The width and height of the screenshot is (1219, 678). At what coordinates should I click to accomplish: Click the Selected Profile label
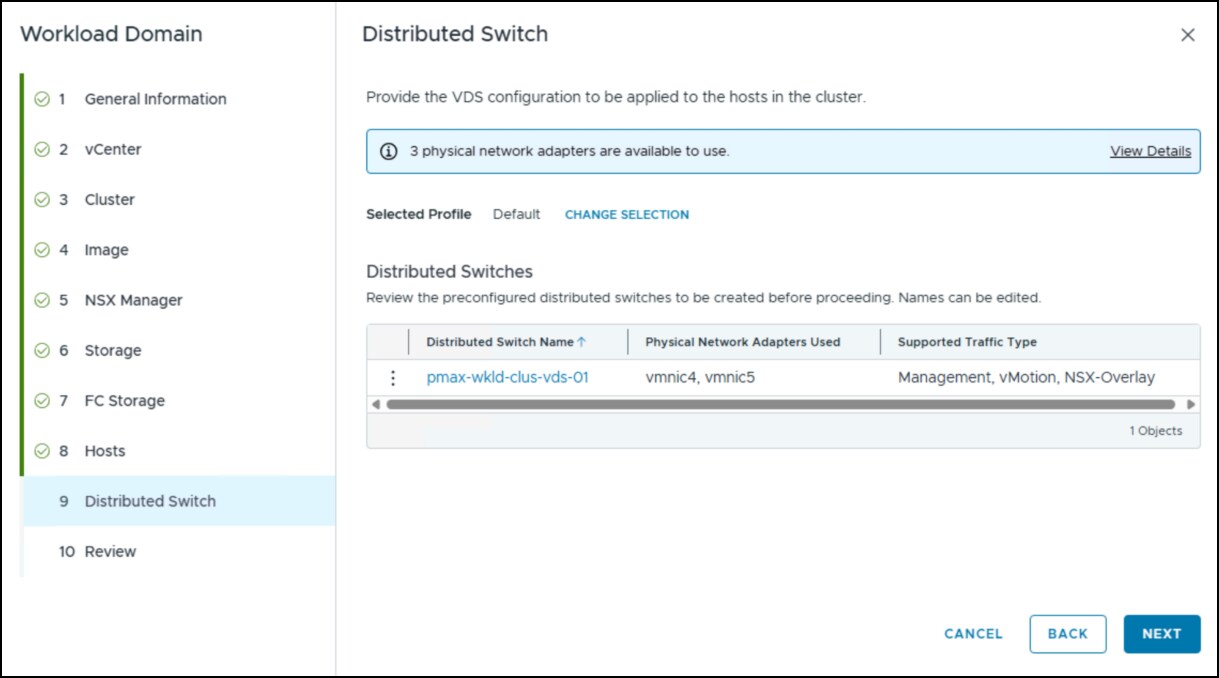(419, 214)
